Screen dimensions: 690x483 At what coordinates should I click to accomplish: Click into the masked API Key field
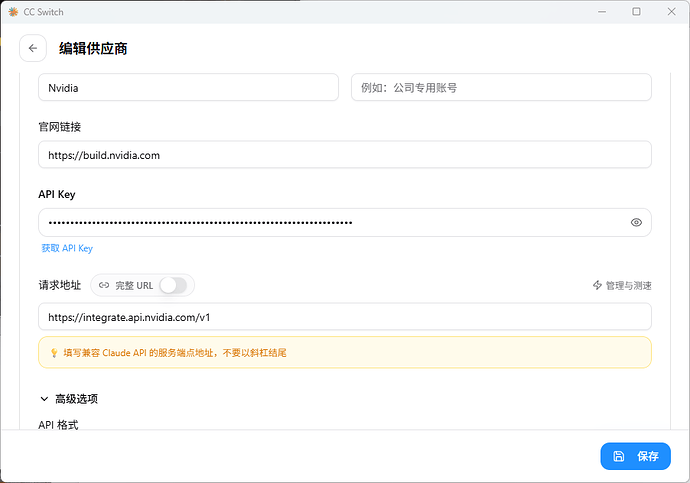[x=345, y=223]
